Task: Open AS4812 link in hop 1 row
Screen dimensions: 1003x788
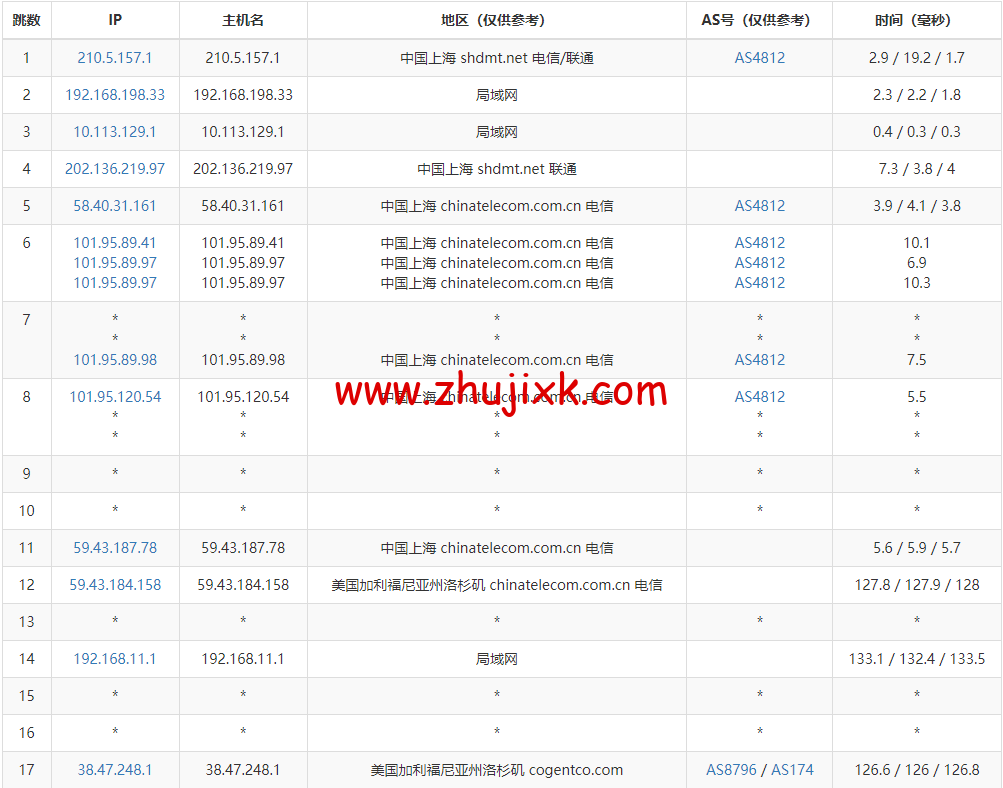Action: [x=760, y=58]
